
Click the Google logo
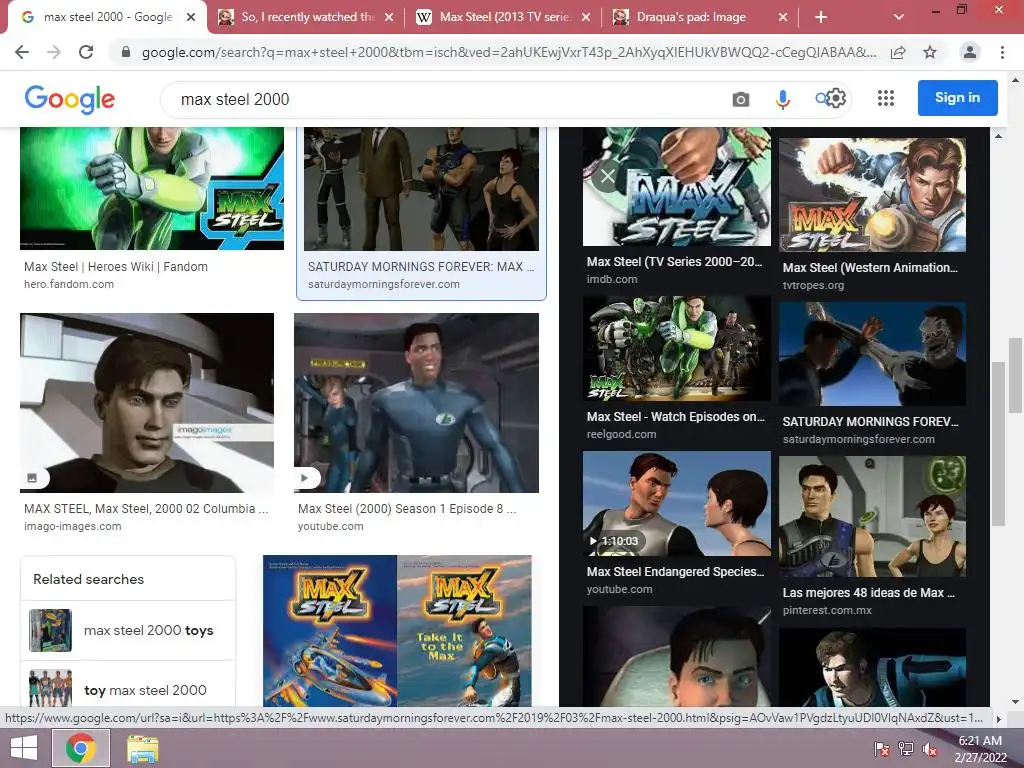coord(69,99)
